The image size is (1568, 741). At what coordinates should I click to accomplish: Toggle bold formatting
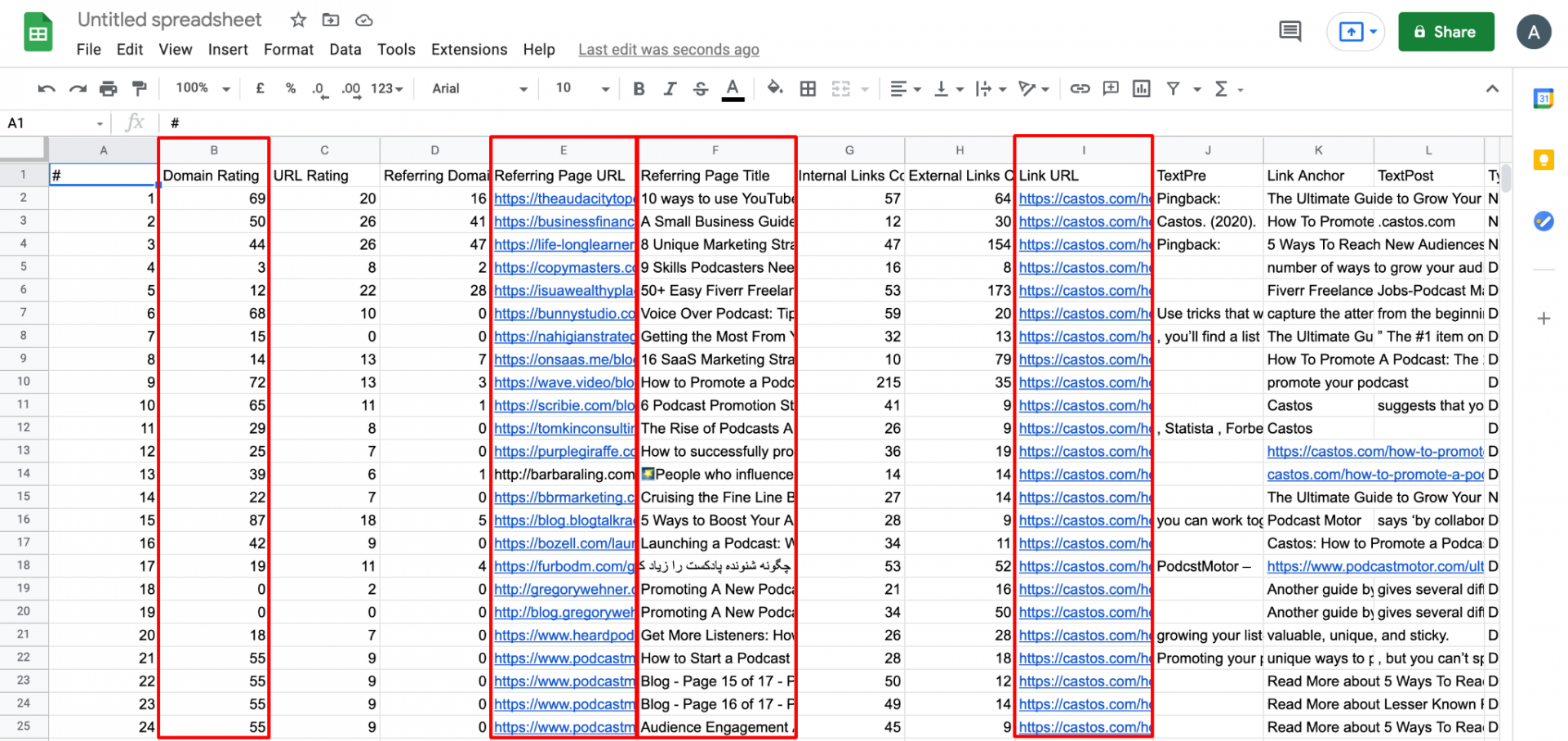pos(639,89)
